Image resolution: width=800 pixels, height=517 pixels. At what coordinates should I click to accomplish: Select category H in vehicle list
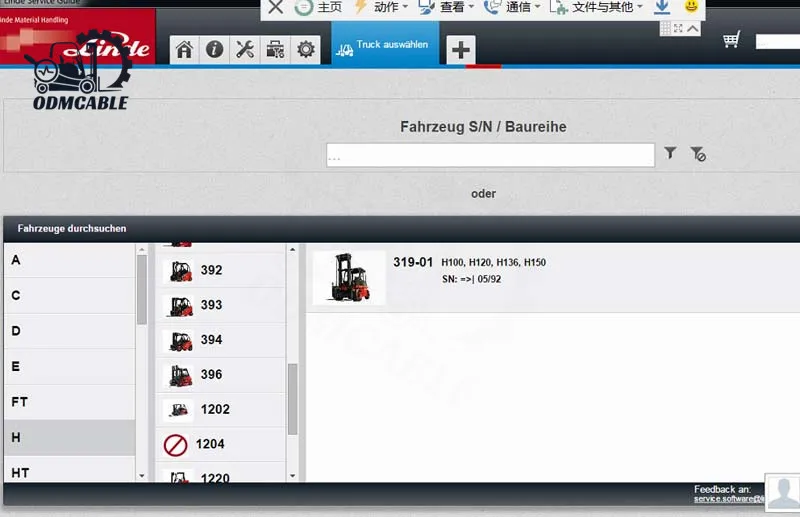coord(69,437)
